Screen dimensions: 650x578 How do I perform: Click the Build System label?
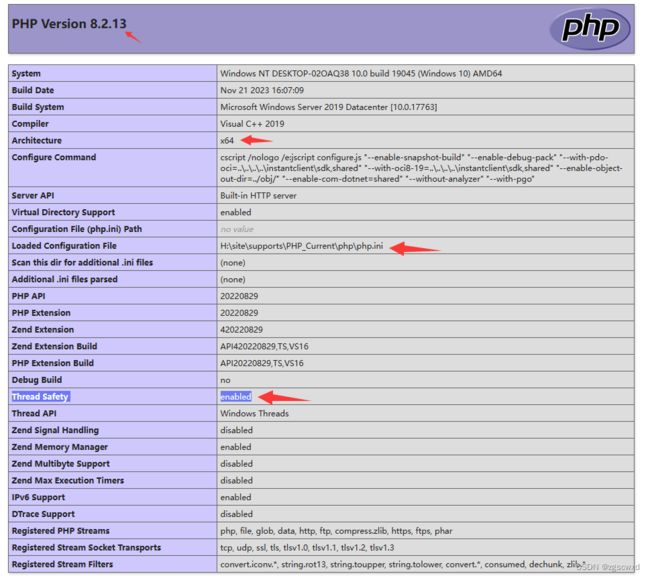(x=38, y=107)
